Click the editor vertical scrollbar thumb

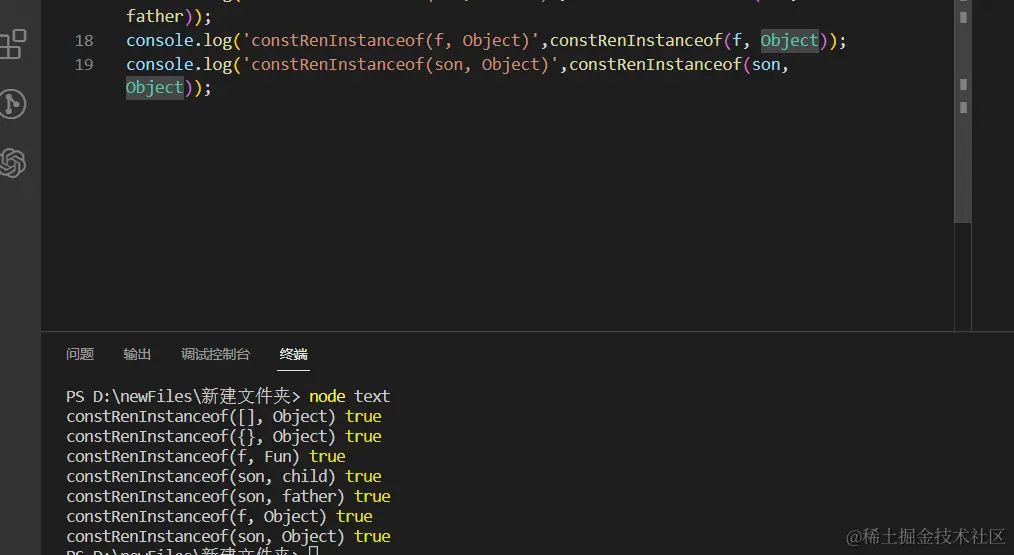[963, 111]
